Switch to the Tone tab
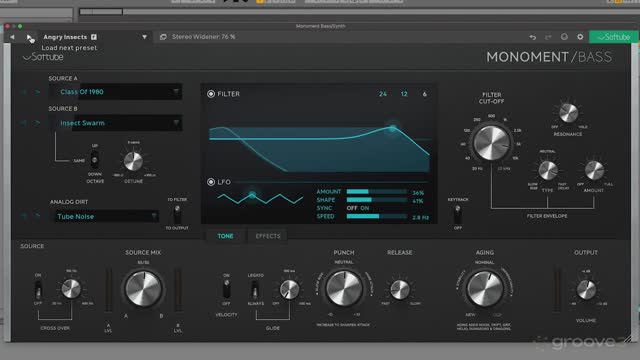 [x=225, y=236]
